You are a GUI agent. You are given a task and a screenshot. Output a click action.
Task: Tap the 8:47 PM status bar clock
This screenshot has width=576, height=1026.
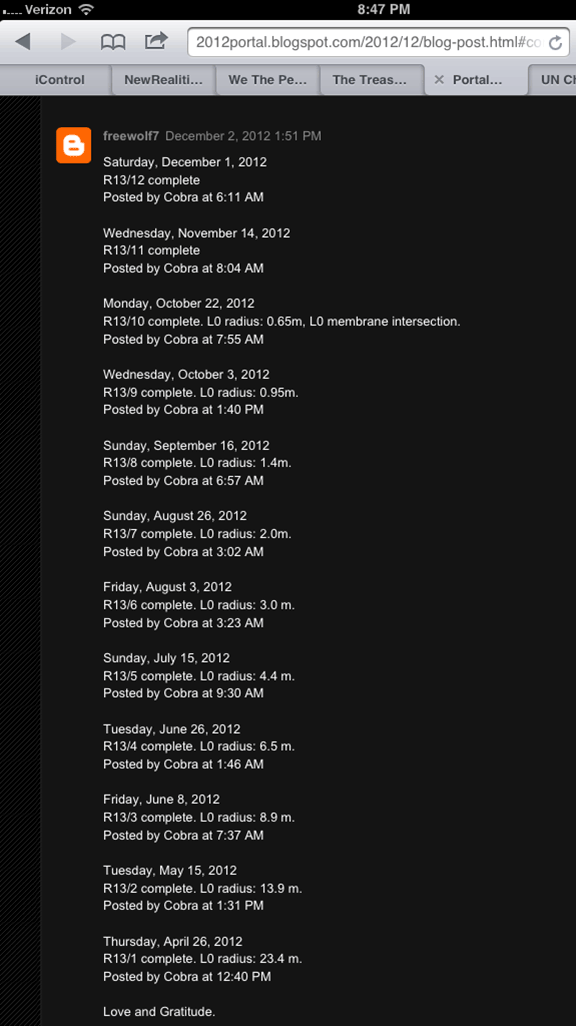384,9
